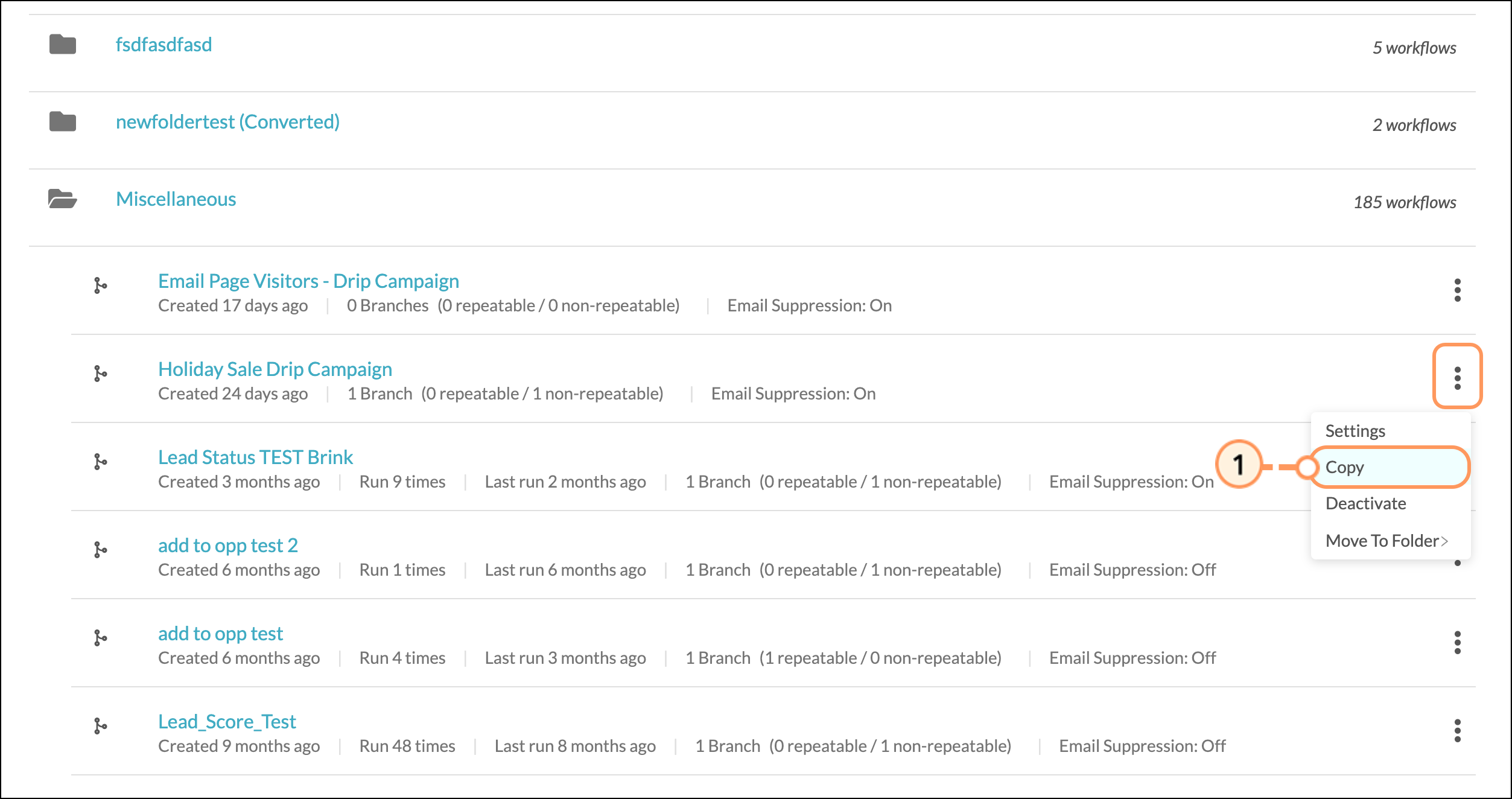Click workflow branch icon beside Lead Status TEST Brink

100,462
